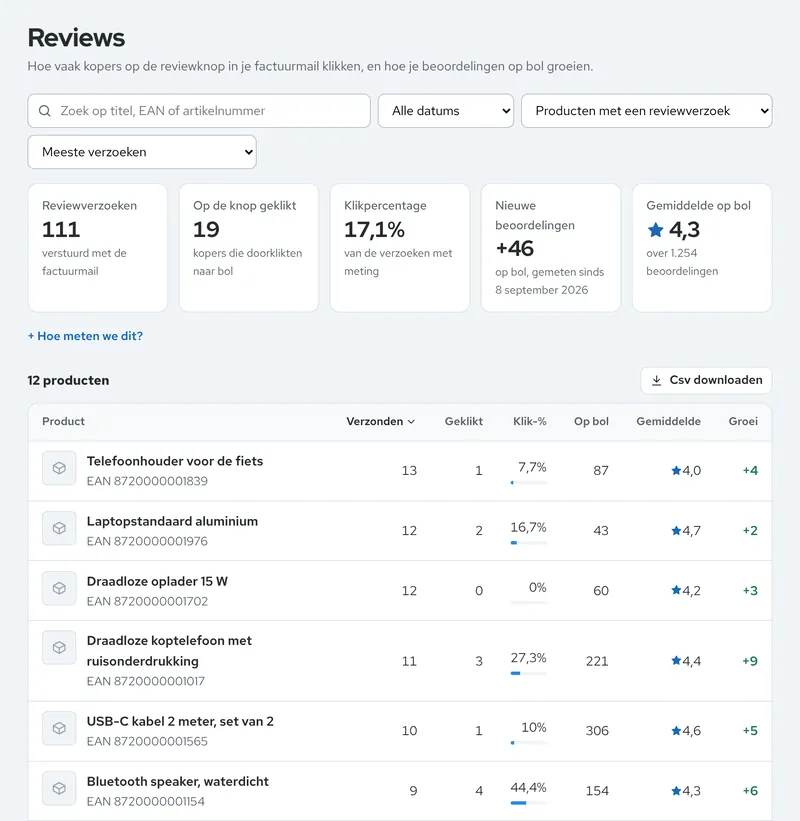800x821 pixels.
Task: Click the star beside rating 4,3 in Bluetooth row
Action: click(x=676, y=791)
